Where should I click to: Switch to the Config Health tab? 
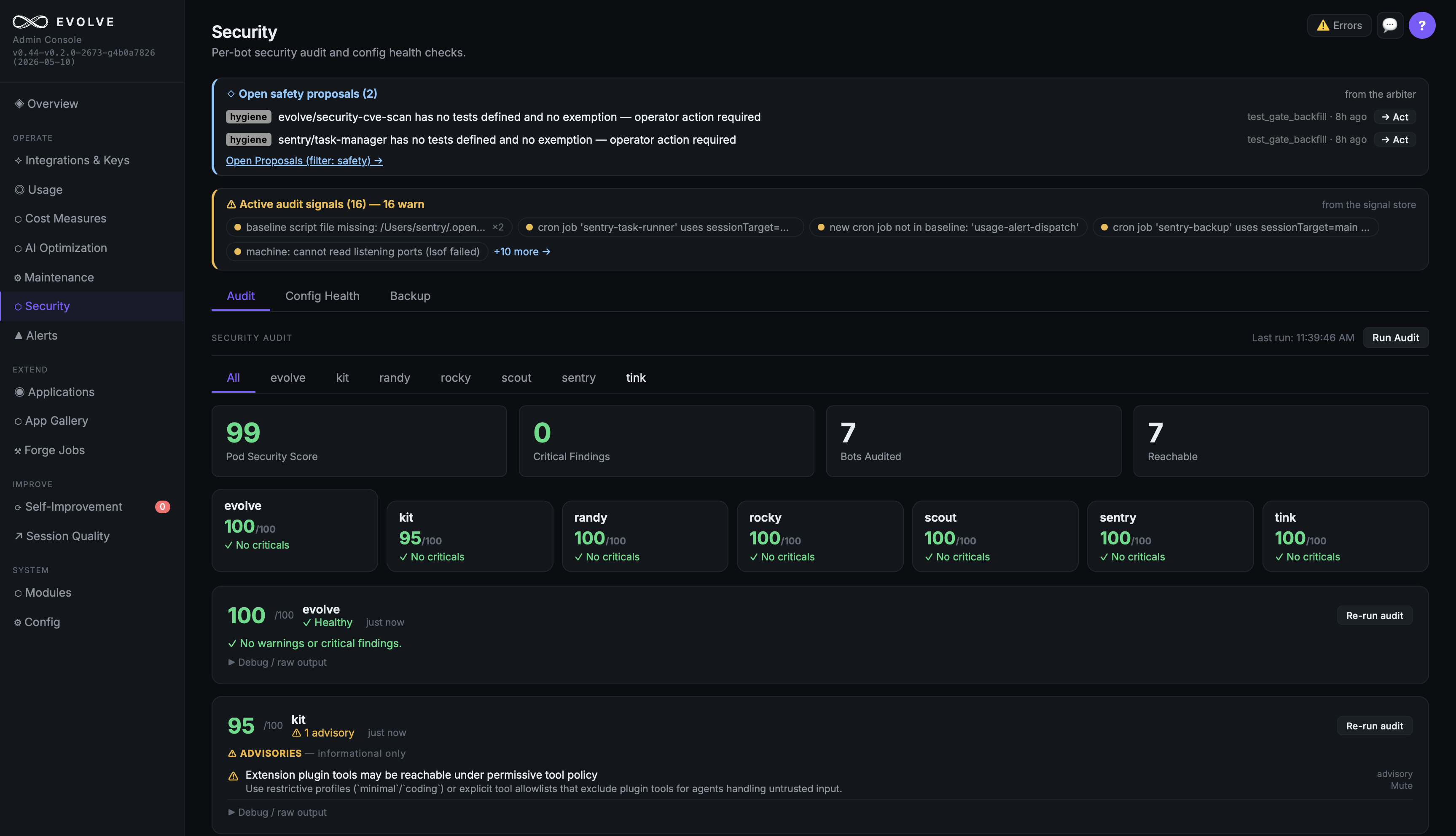click(322, 296)
